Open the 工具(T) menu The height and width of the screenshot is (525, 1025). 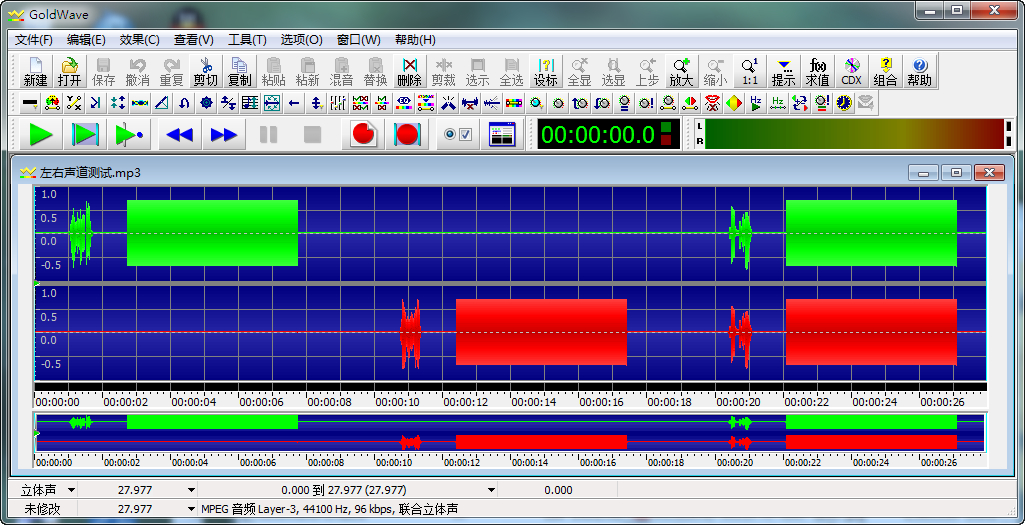tap(247, 40)
